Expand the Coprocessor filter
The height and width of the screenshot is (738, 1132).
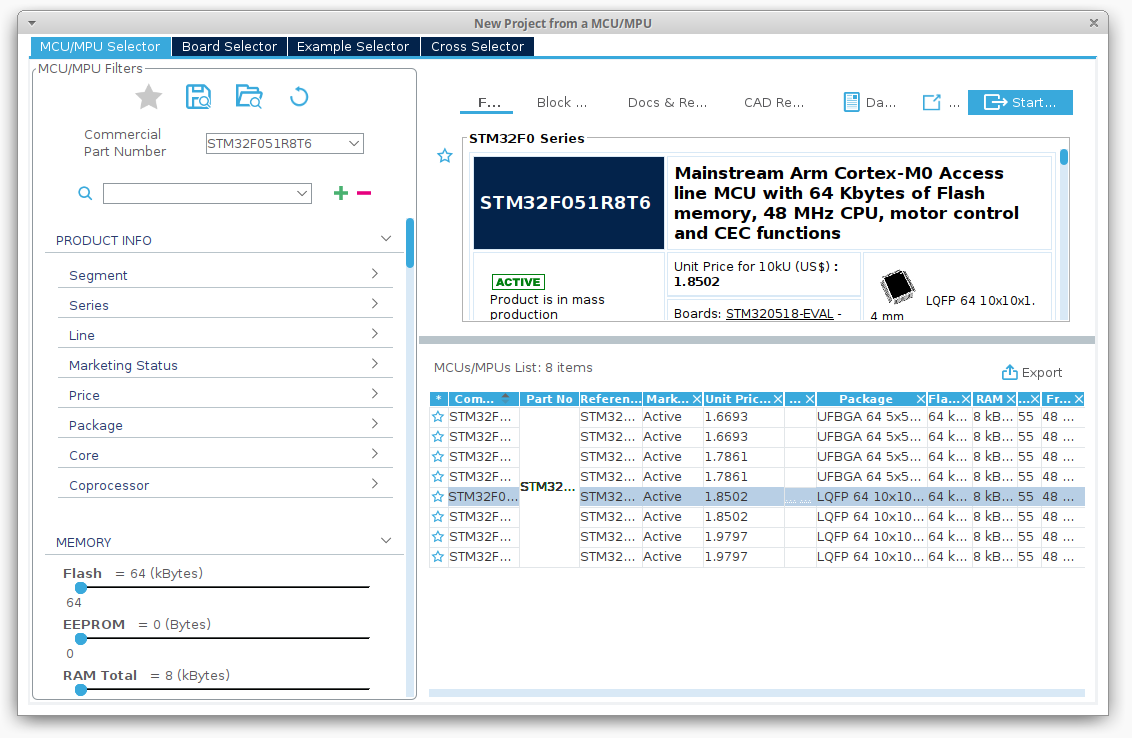click(x=375, y=484)
